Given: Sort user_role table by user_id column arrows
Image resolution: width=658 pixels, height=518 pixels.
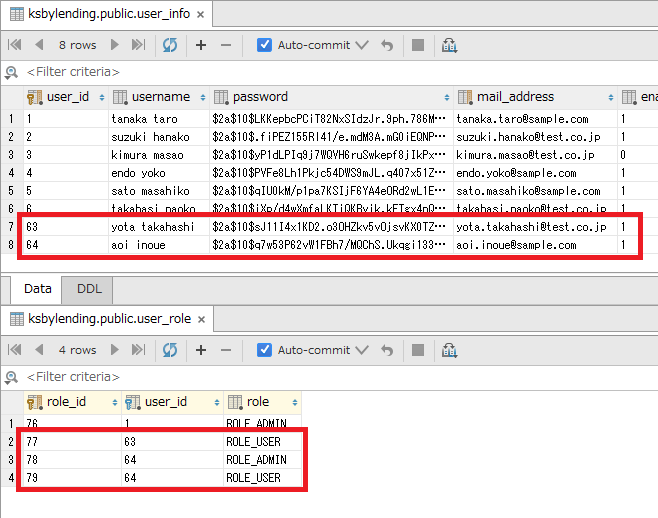Looking at the screenshot, I should pyautogui.click(x=217, y=403).
